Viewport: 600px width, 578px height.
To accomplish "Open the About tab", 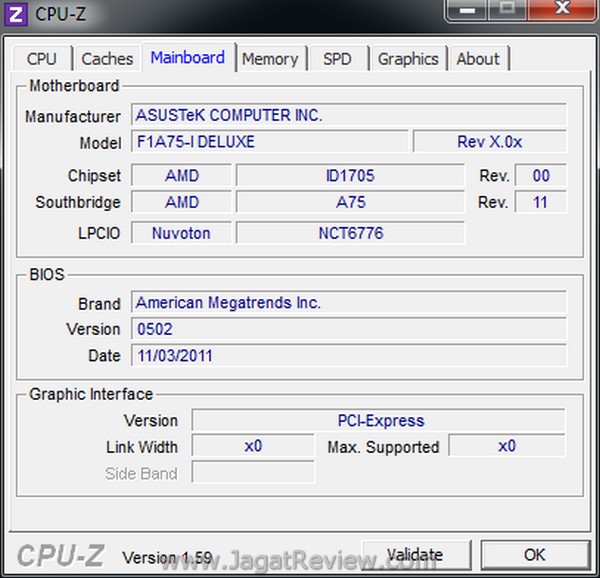I will [478, 59].
